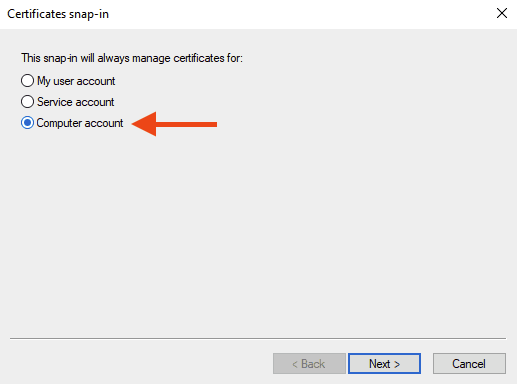
Task: Click the disabled < Back button
Action: coord(309,363)
